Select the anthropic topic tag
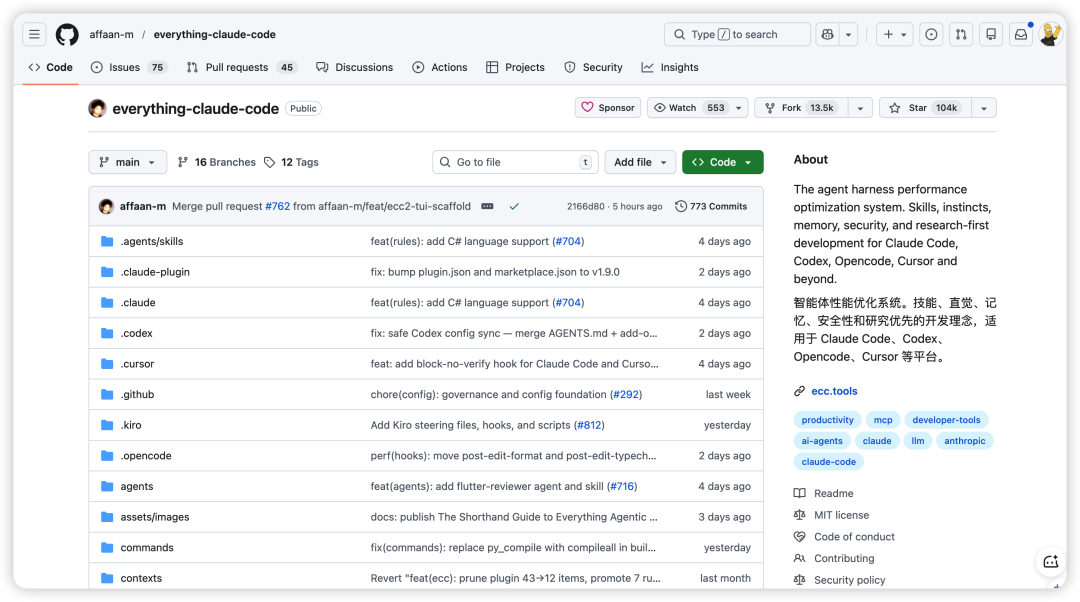 pyautogui.click(x=964, y=441)
